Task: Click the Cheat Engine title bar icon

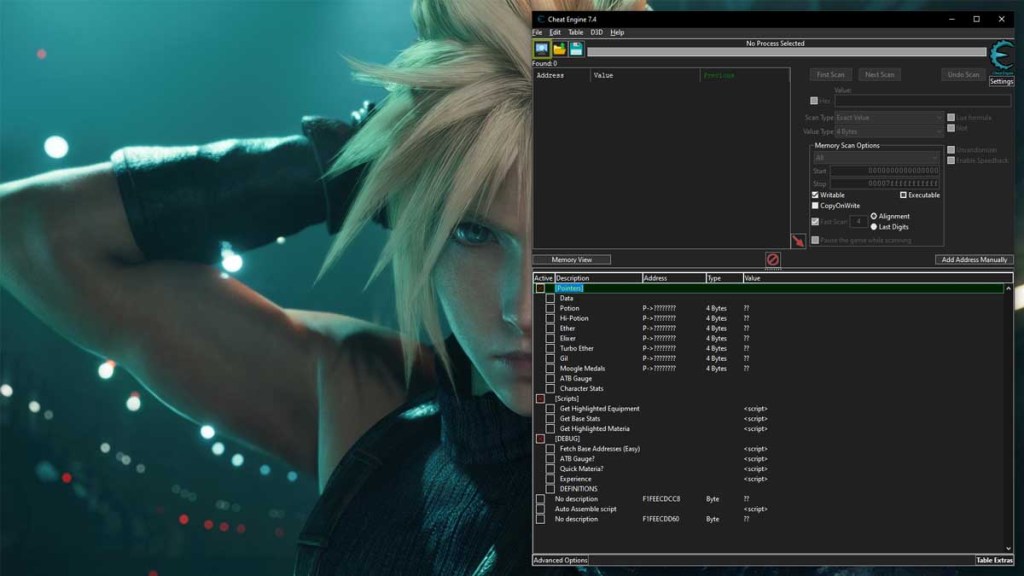Action: (x=540, y=19)
